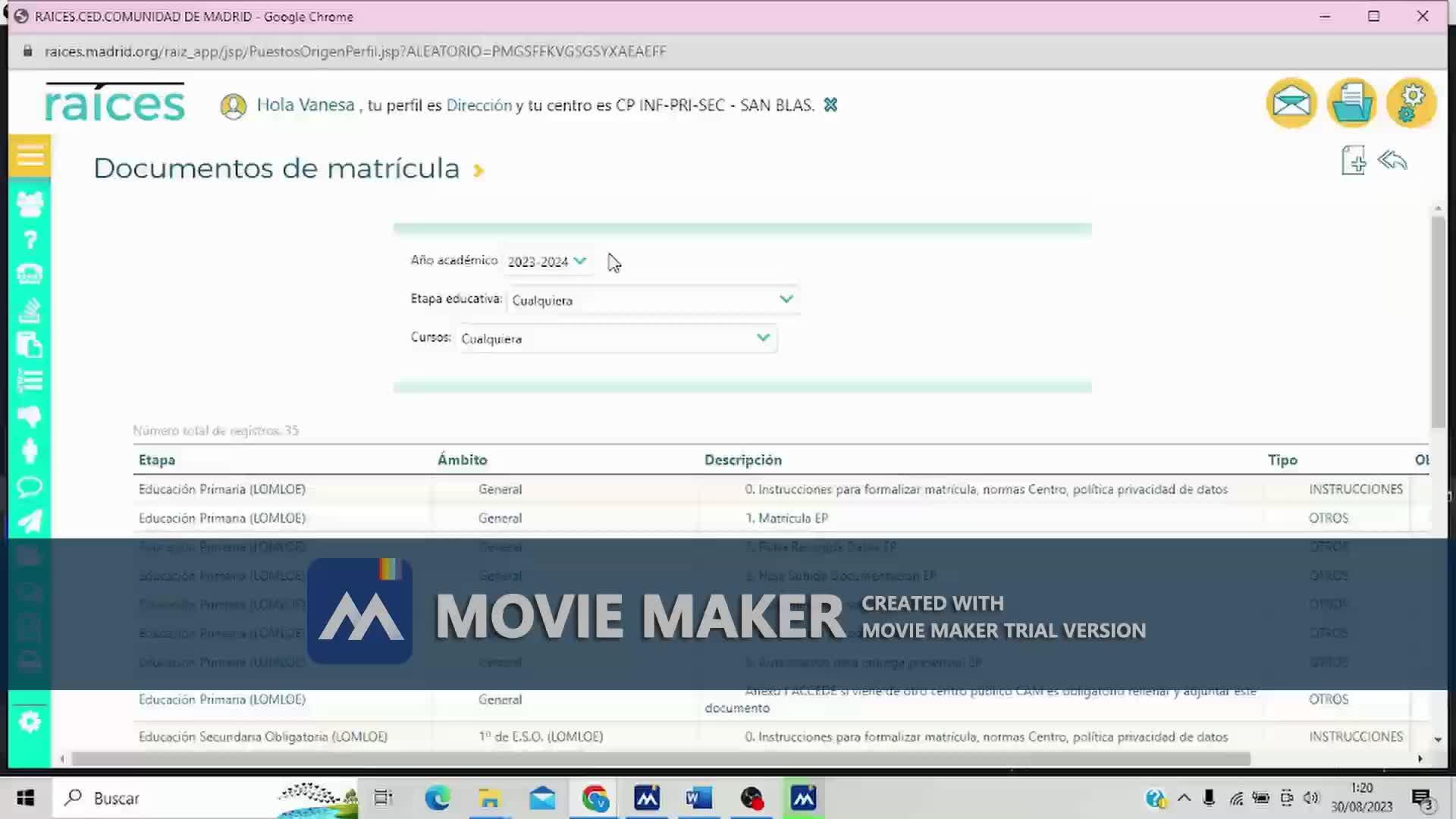The height and width of the screenshot is (819, 1456).
Task: Expand the Cursos dropdown
Action: (x=617, y=338)
